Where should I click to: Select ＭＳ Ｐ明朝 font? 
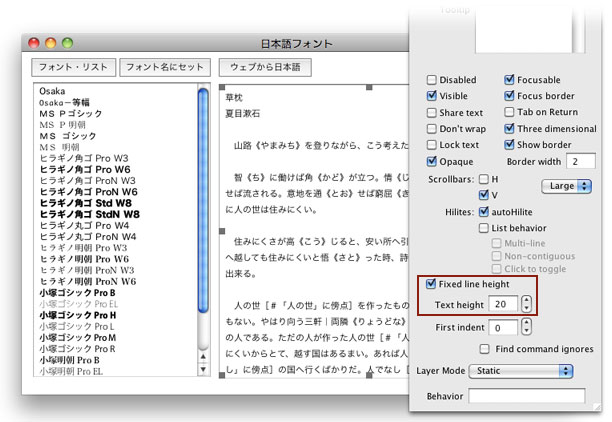click(62, 125)
